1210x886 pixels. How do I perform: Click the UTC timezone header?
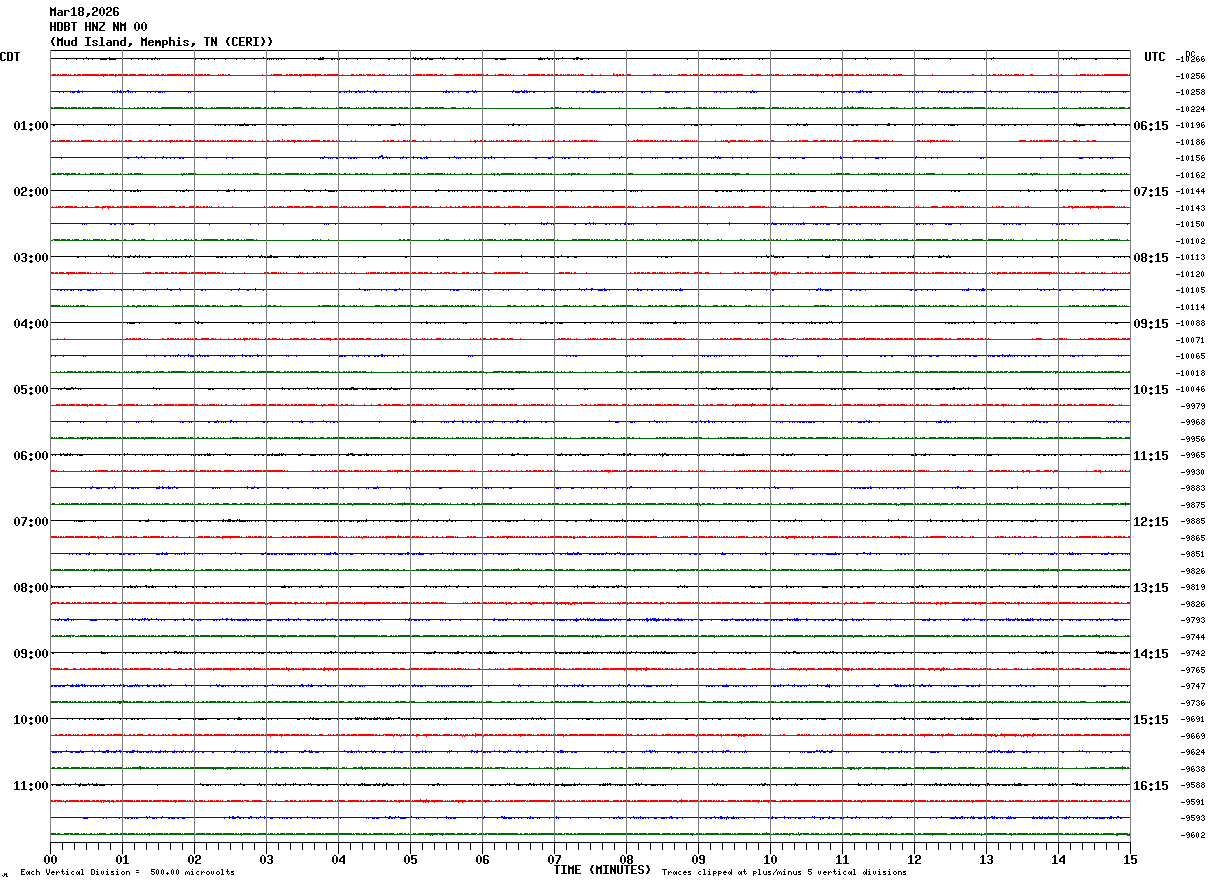tap(1155, 57)
